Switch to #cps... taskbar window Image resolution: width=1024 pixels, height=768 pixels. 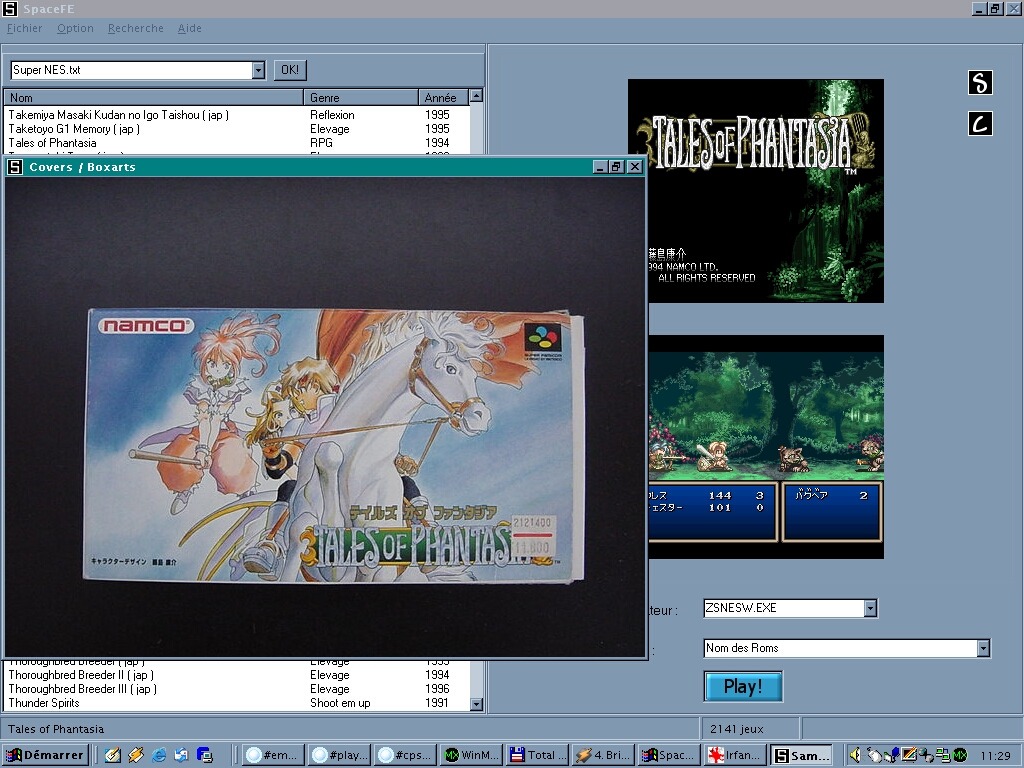coord(406,755)
